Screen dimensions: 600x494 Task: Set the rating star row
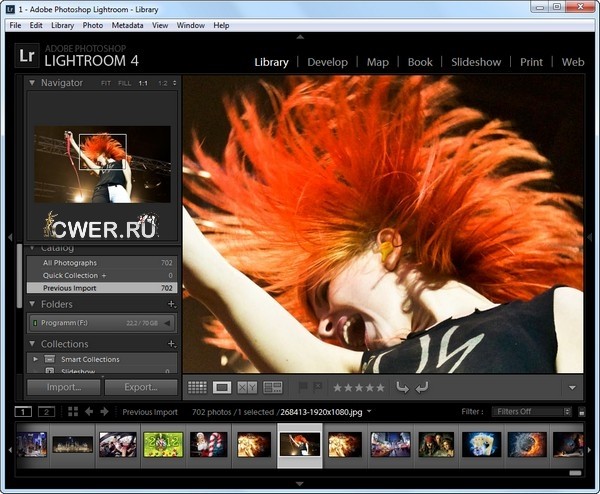tap(359, 388)
